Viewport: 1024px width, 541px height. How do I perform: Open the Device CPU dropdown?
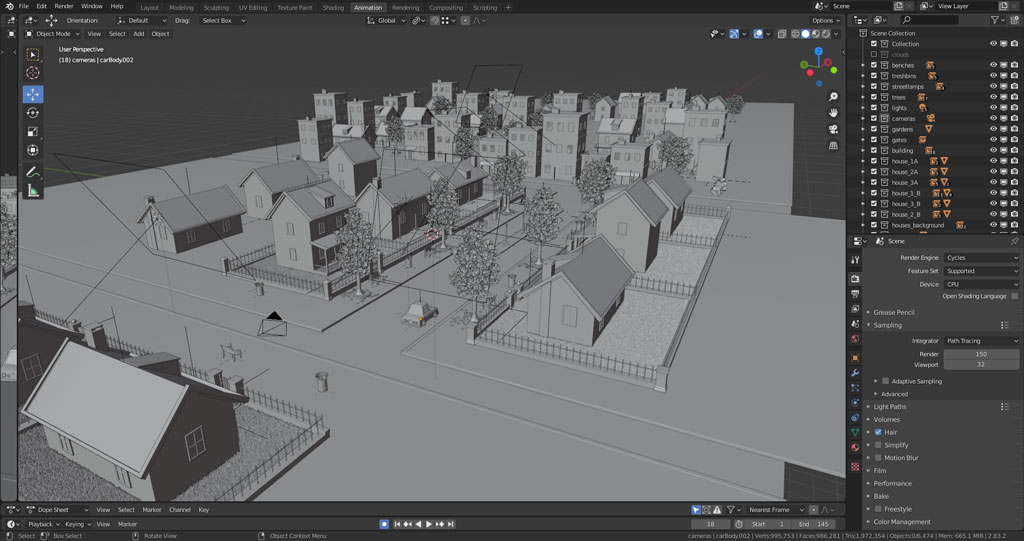[981, 285]
